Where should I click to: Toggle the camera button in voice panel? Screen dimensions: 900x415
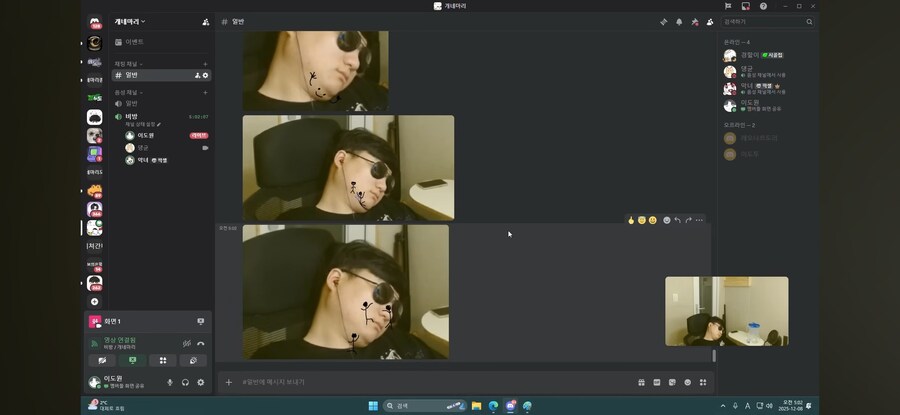[x=102, y=360]
